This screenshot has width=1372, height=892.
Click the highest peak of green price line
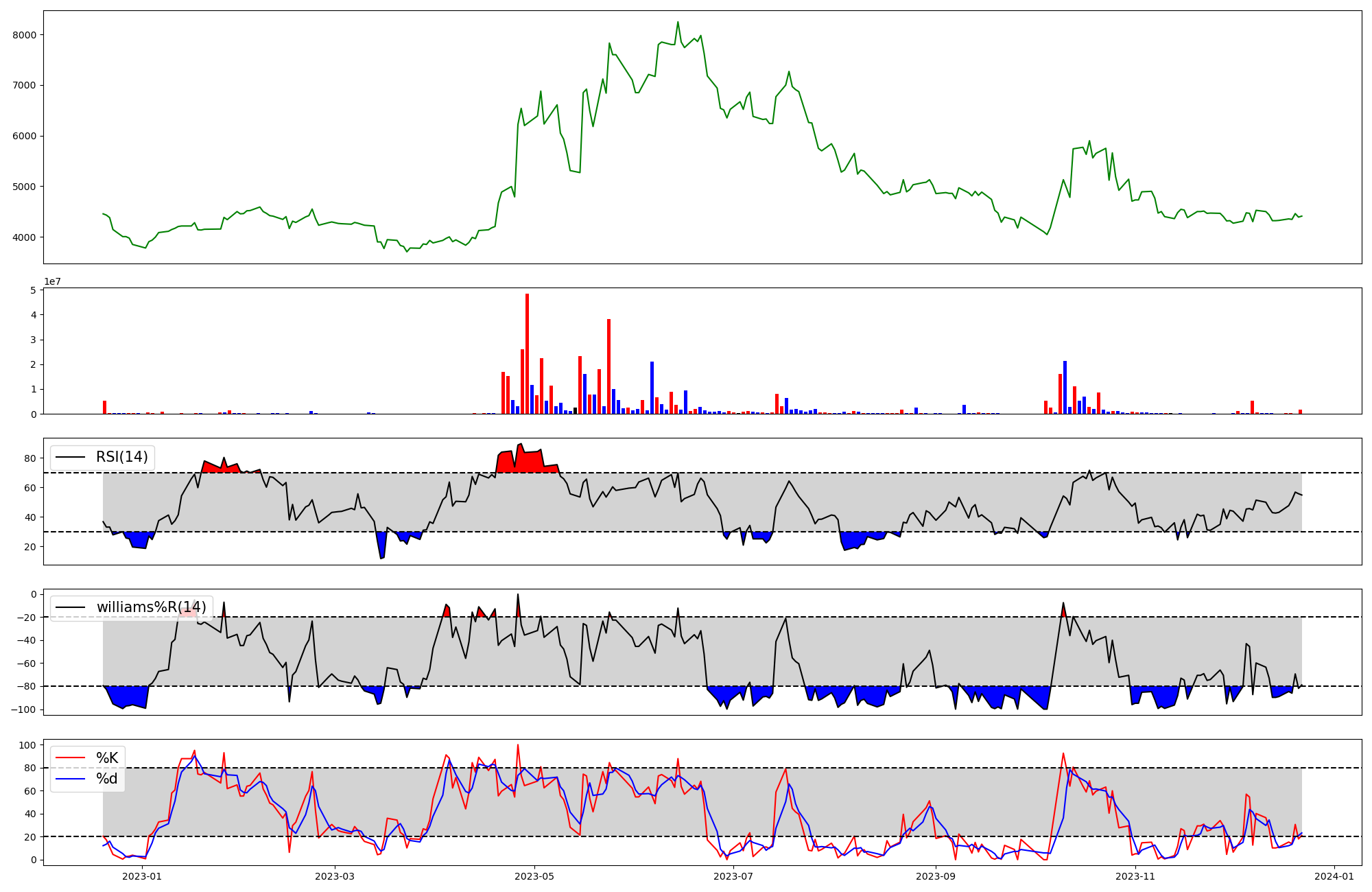(678, 23)
